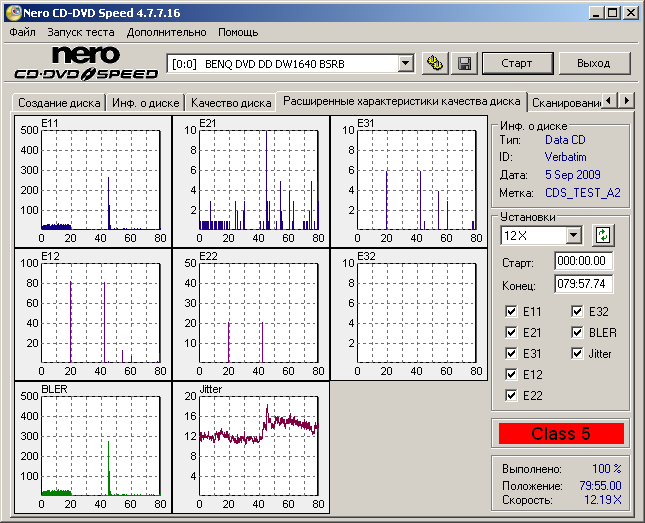Switch to the Качество диска tab
Viewport: 645px width, 523px height.
point(231,103)
